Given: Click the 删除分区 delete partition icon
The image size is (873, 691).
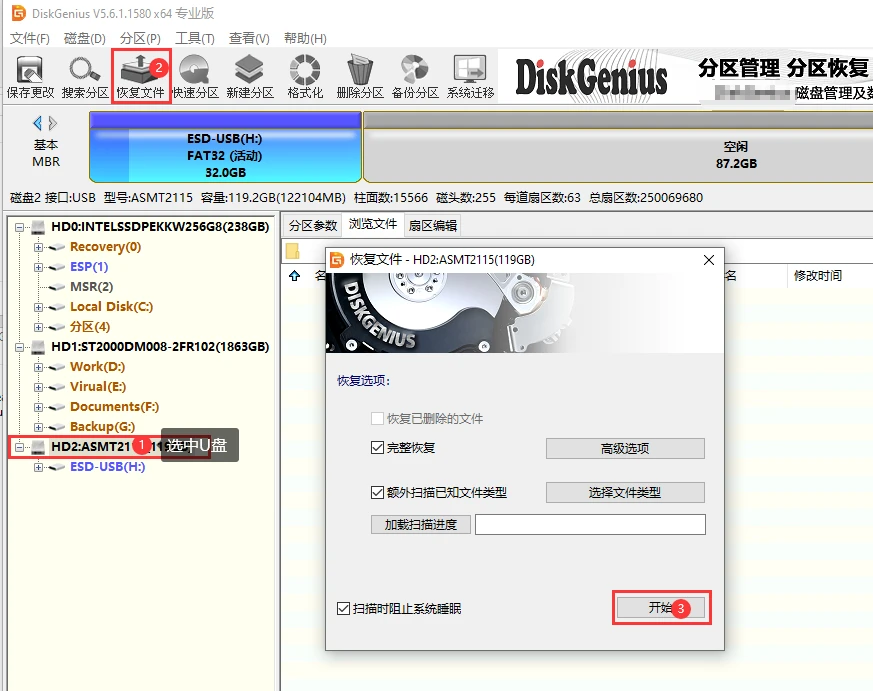Looking at the screenshot, I should (360, 76).
